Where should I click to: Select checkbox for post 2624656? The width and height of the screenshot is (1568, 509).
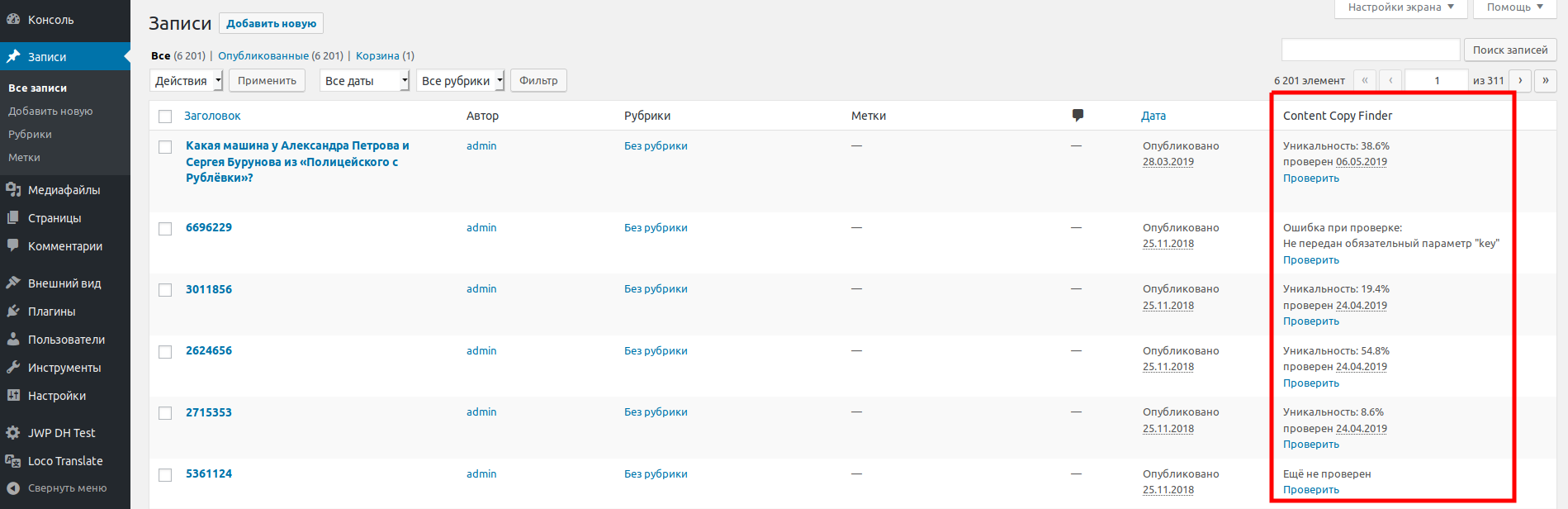165,352
